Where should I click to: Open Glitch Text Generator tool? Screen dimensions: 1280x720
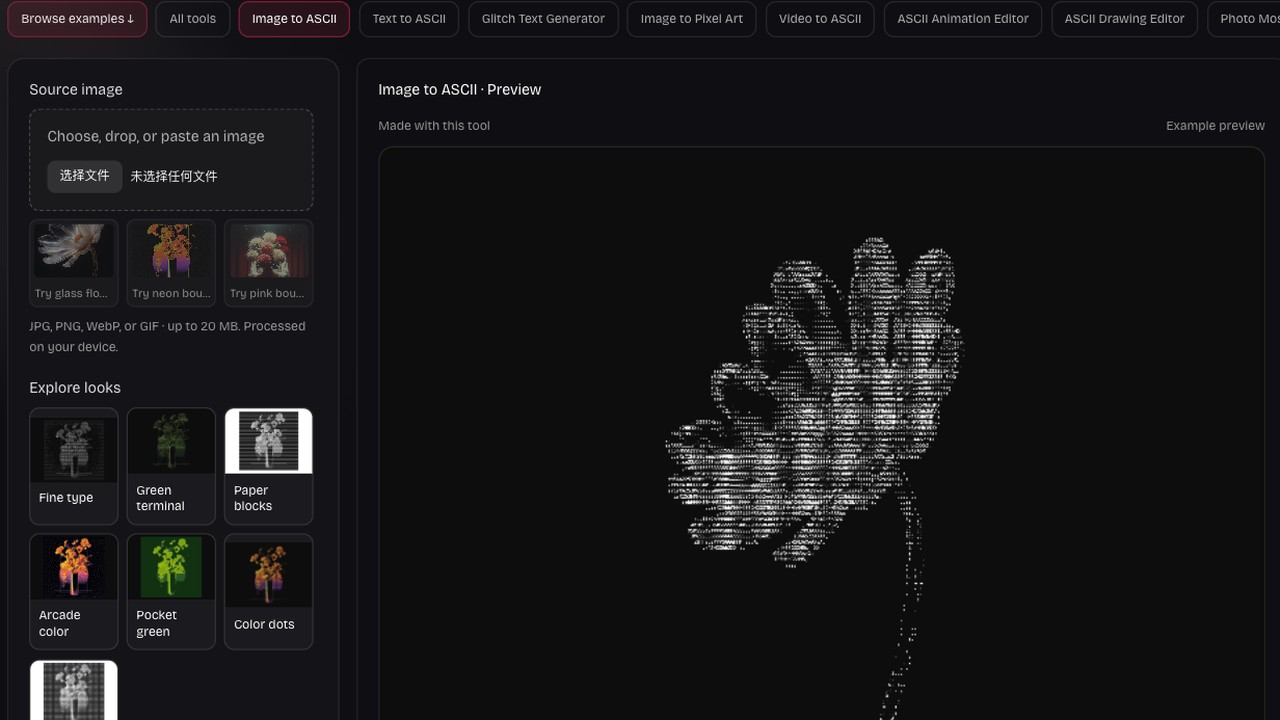pyautogui.click(x=543, y=19)
